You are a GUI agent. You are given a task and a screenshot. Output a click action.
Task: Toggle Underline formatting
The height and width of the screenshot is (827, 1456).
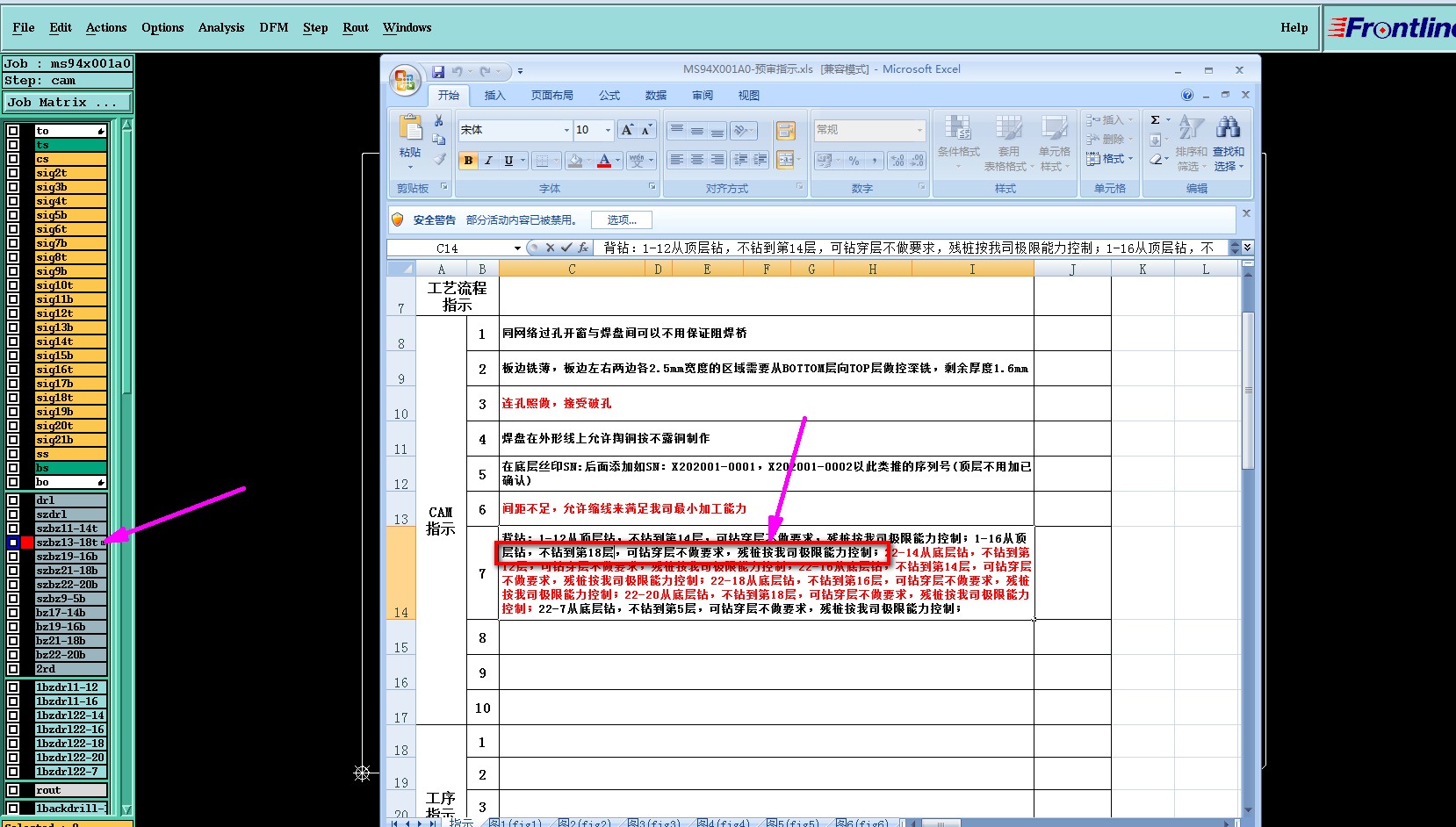tap(508, 161)
